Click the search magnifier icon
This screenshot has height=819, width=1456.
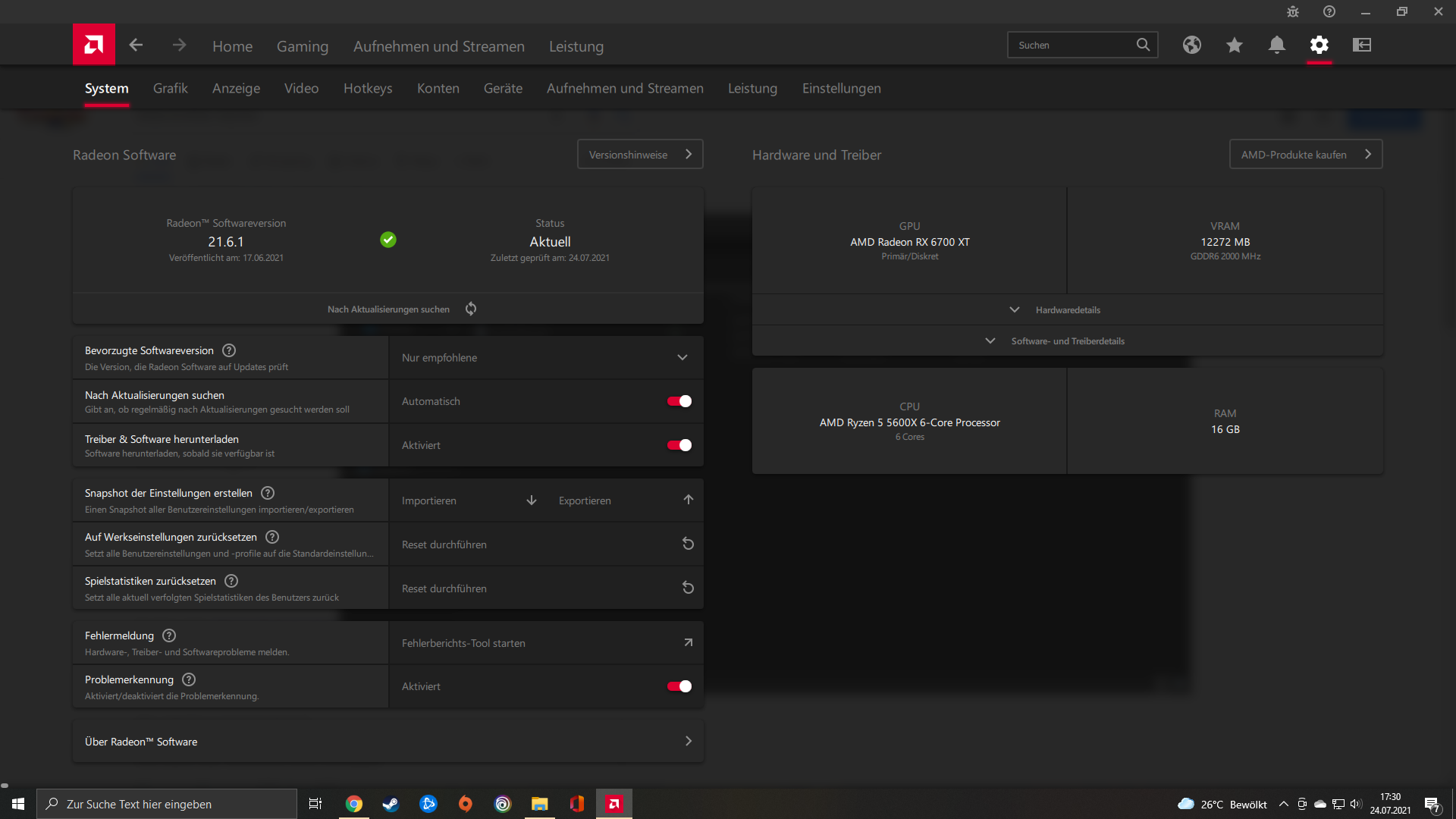point(1143,45)
